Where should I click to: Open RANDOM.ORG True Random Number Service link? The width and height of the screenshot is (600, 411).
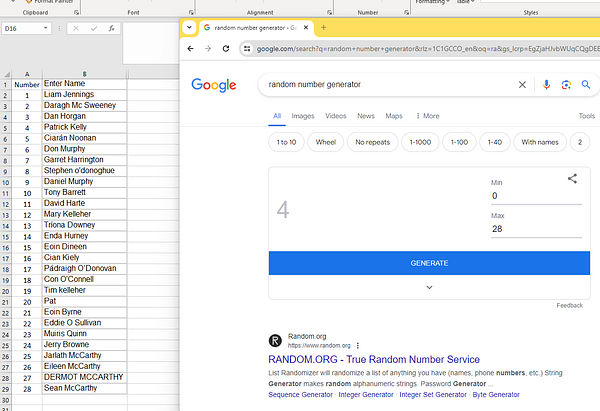(x=374, y=359)
